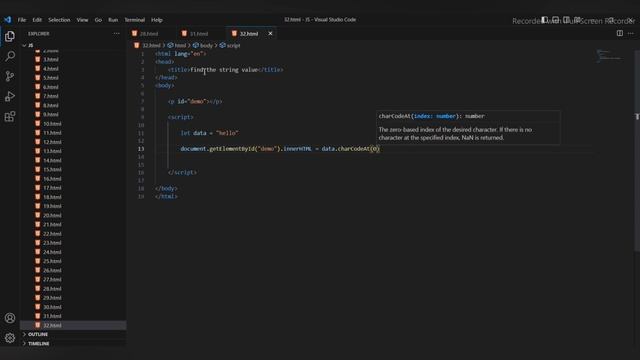640x360 pixels.
Task: Open the Terminal menu
Action: pos(135,20)
